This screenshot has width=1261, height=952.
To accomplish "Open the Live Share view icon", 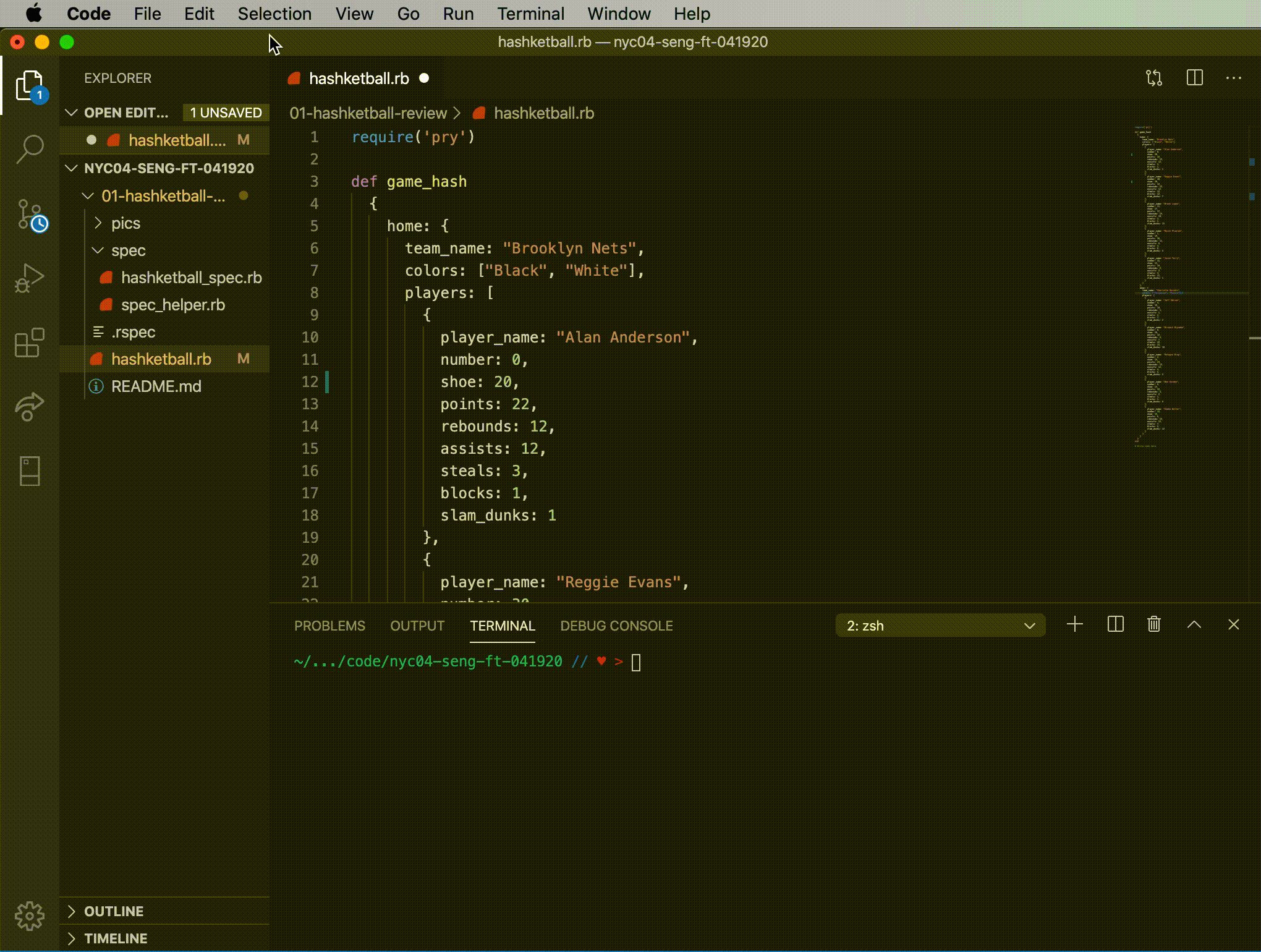I will (30, 407).
